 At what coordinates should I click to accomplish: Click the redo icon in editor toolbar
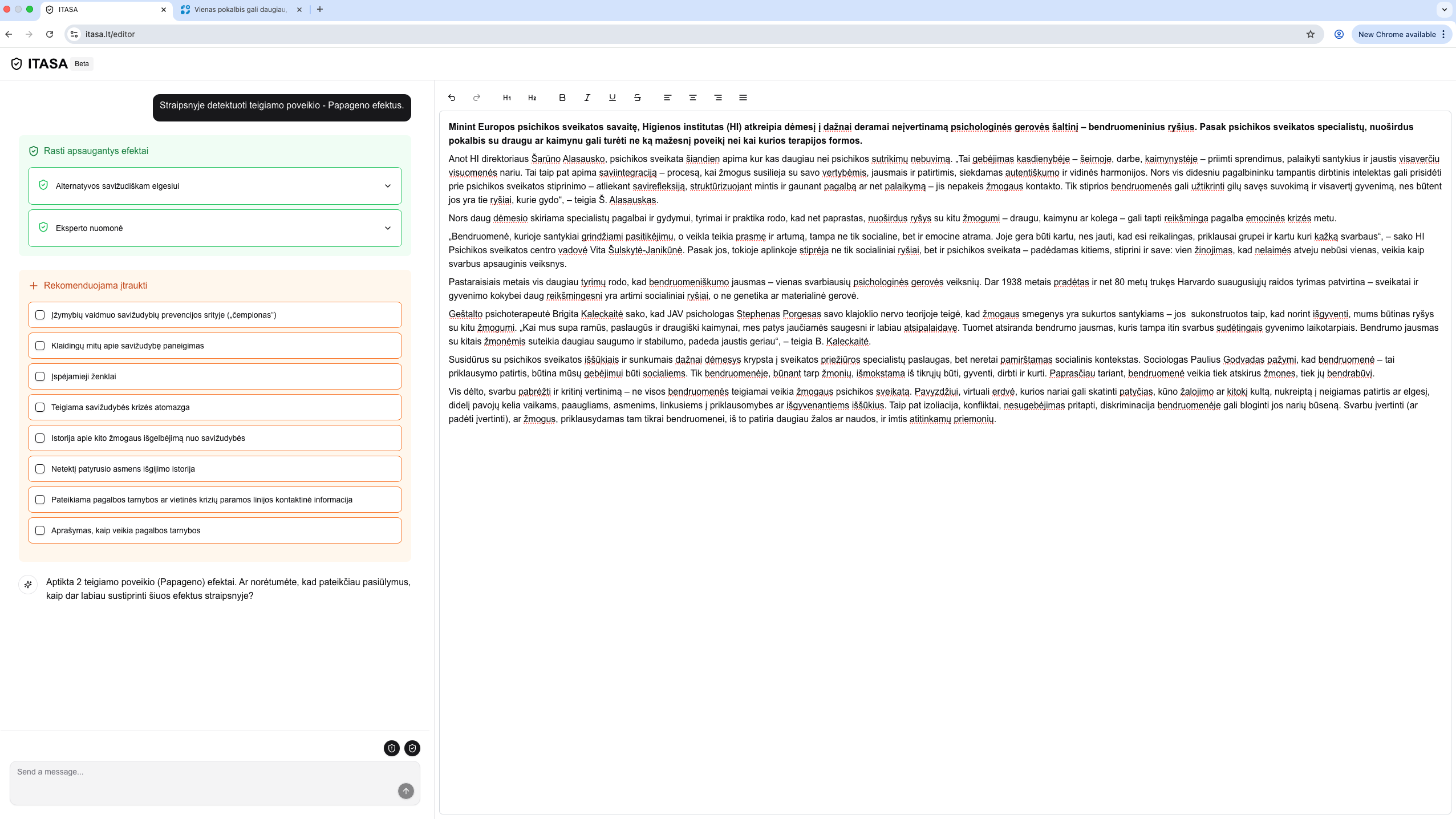coord(477,98)
